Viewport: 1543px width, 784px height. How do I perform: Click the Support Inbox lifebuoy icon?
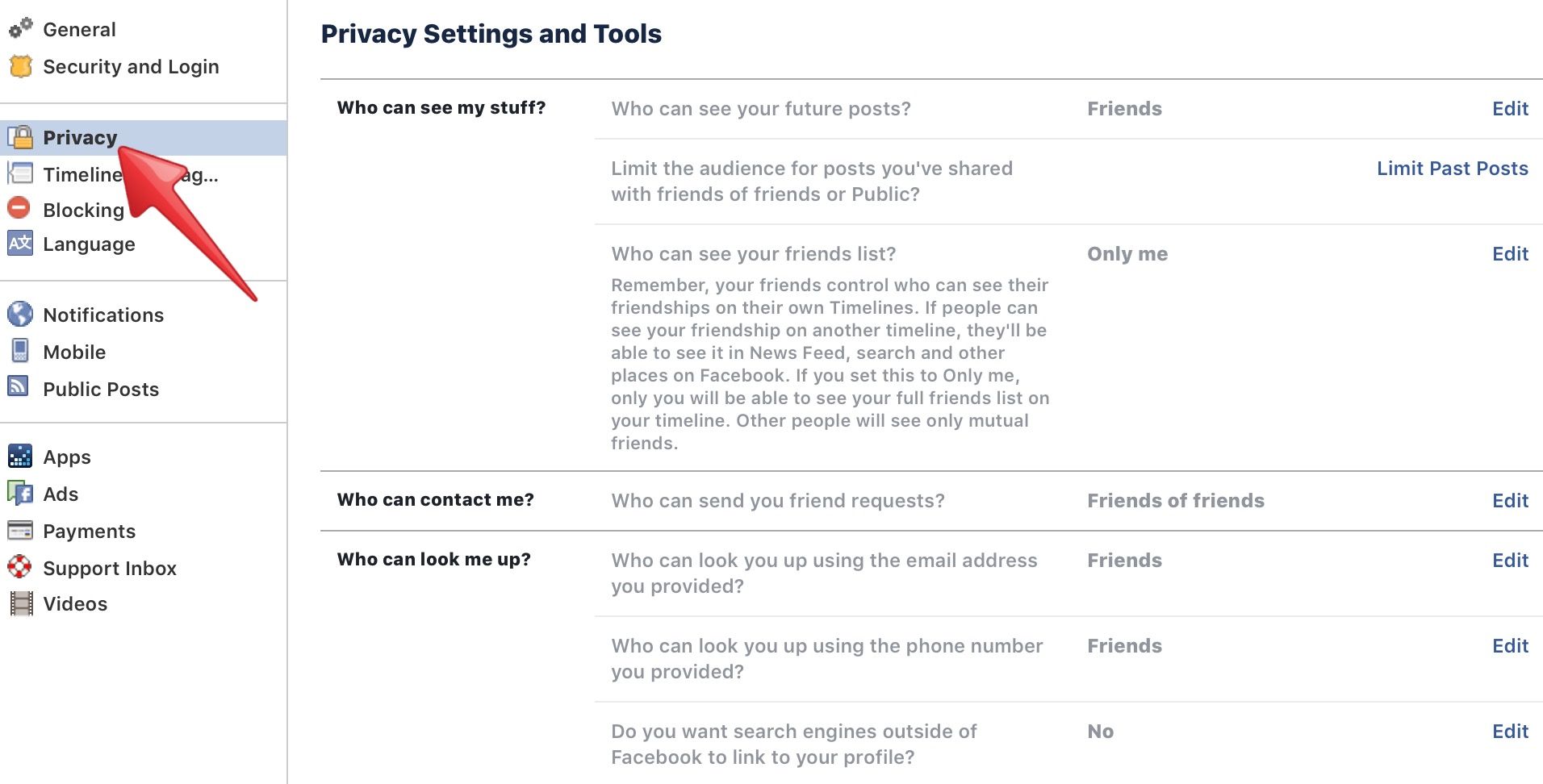click(x=19, y=567)
